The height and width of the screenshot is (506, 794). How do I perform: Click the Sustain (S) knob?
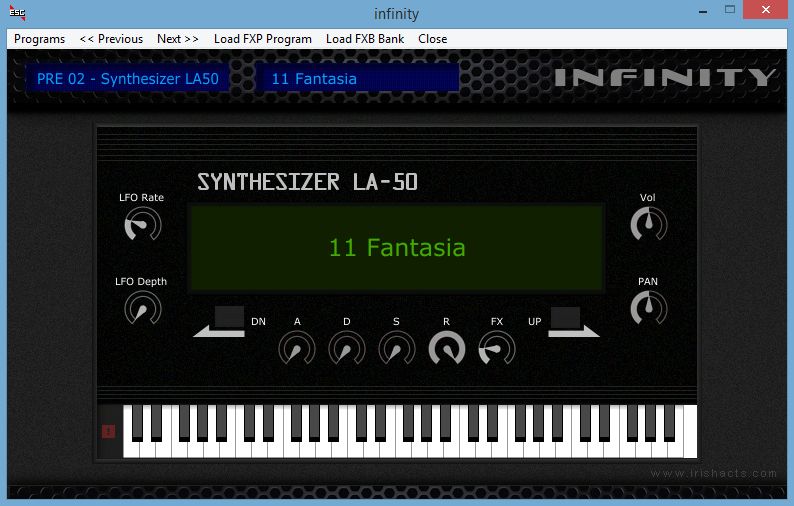tap(397, 348)
